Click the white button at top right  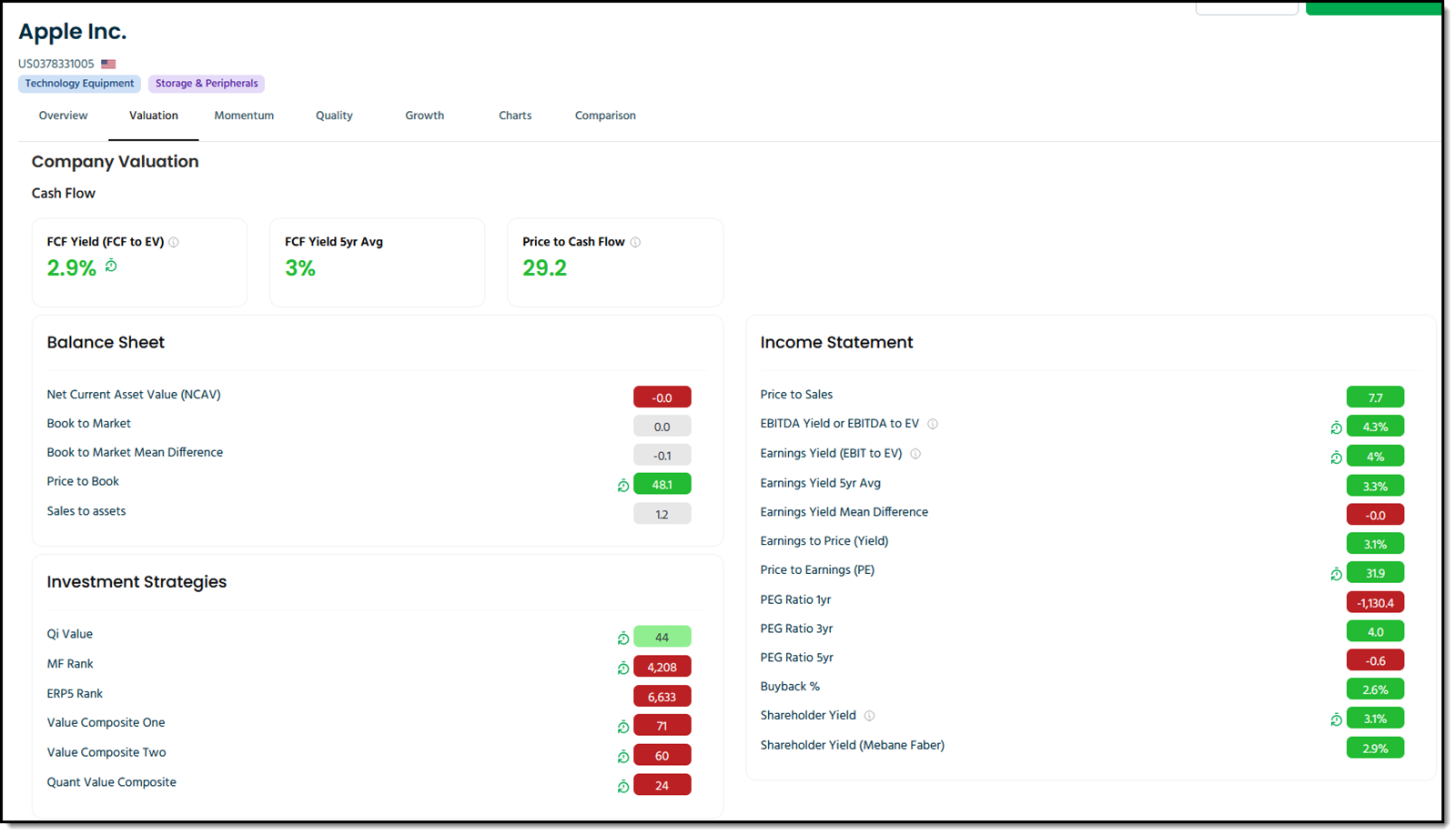(x=1247, y=7)
